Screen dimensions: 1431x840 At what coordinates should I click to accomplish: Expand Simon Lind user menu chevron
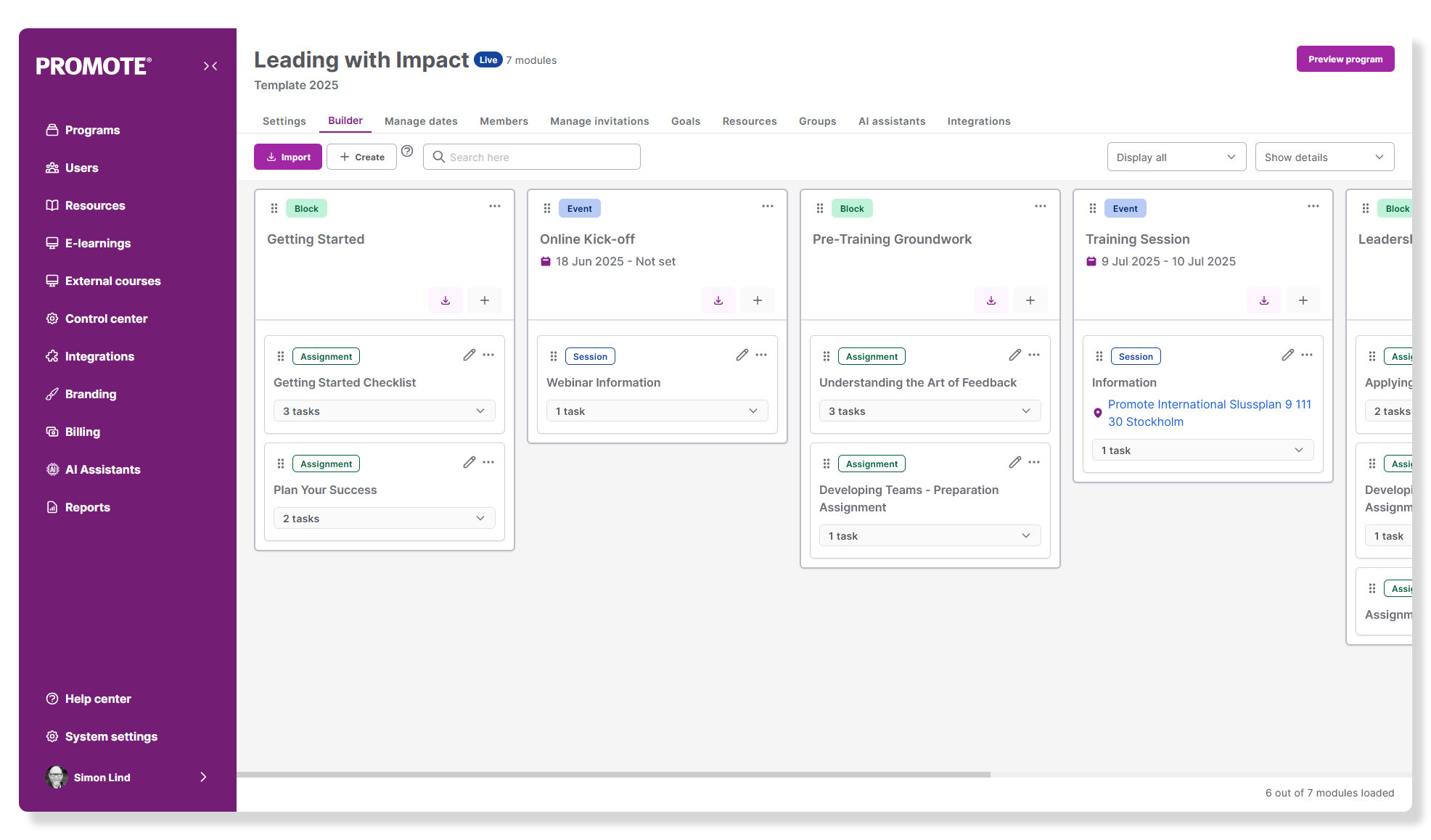[203, 777]
